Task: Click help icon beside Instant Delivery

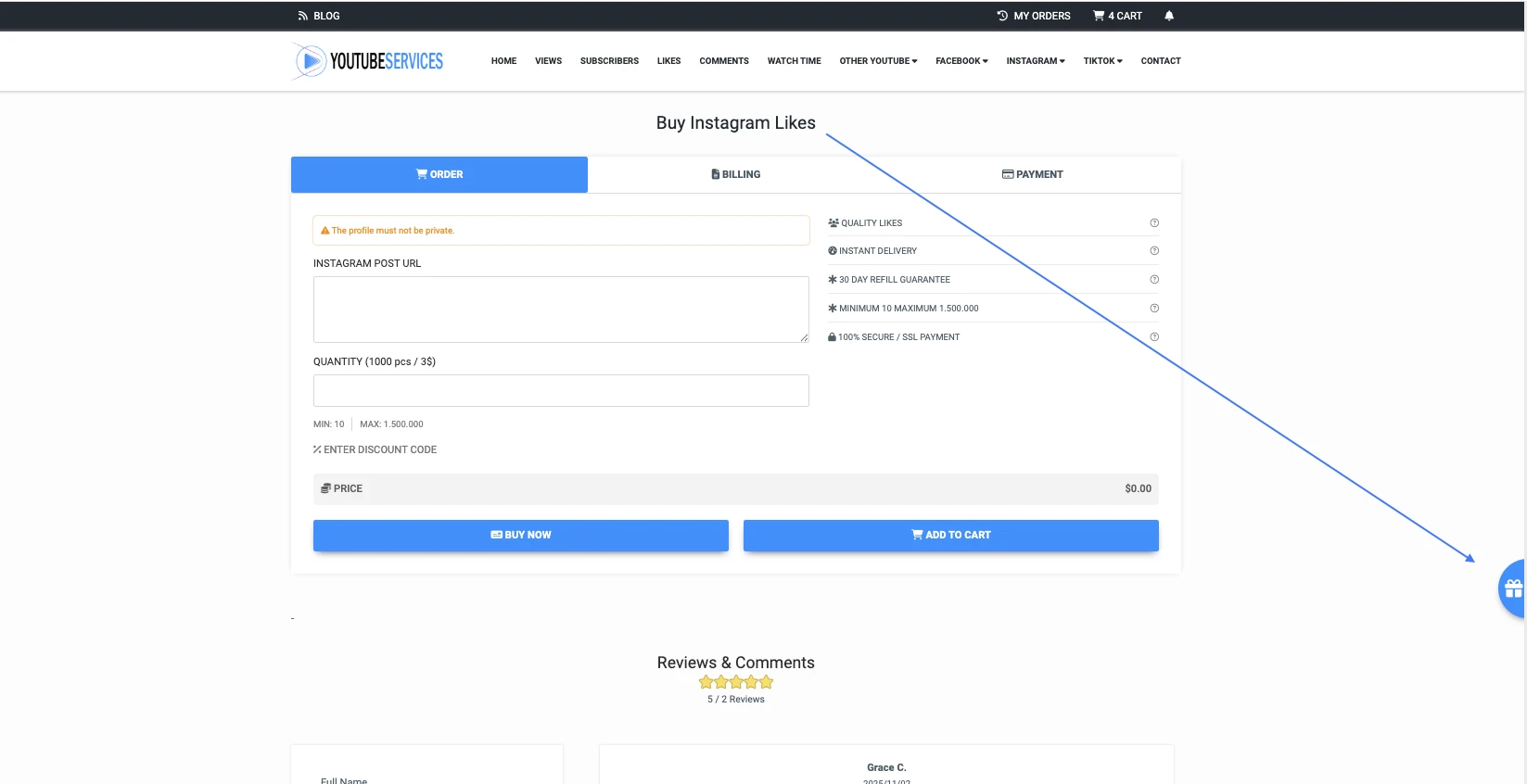Action: [x=1154, y=251]
